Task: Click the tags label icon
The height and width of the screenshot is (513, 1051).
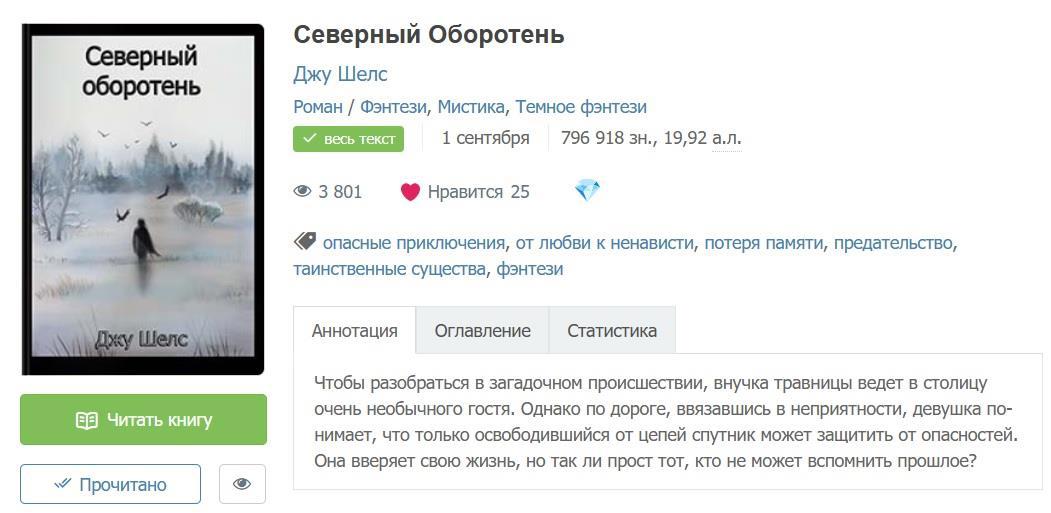Action: pos(305,242)
